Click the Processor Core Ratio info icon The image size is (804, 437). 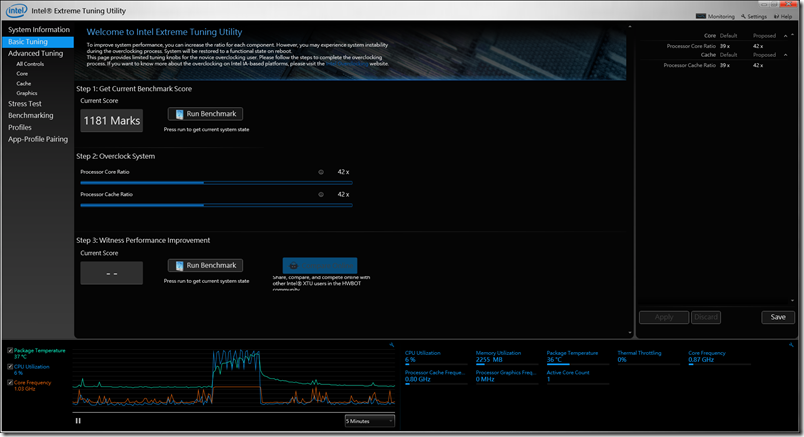click(321, 172)
